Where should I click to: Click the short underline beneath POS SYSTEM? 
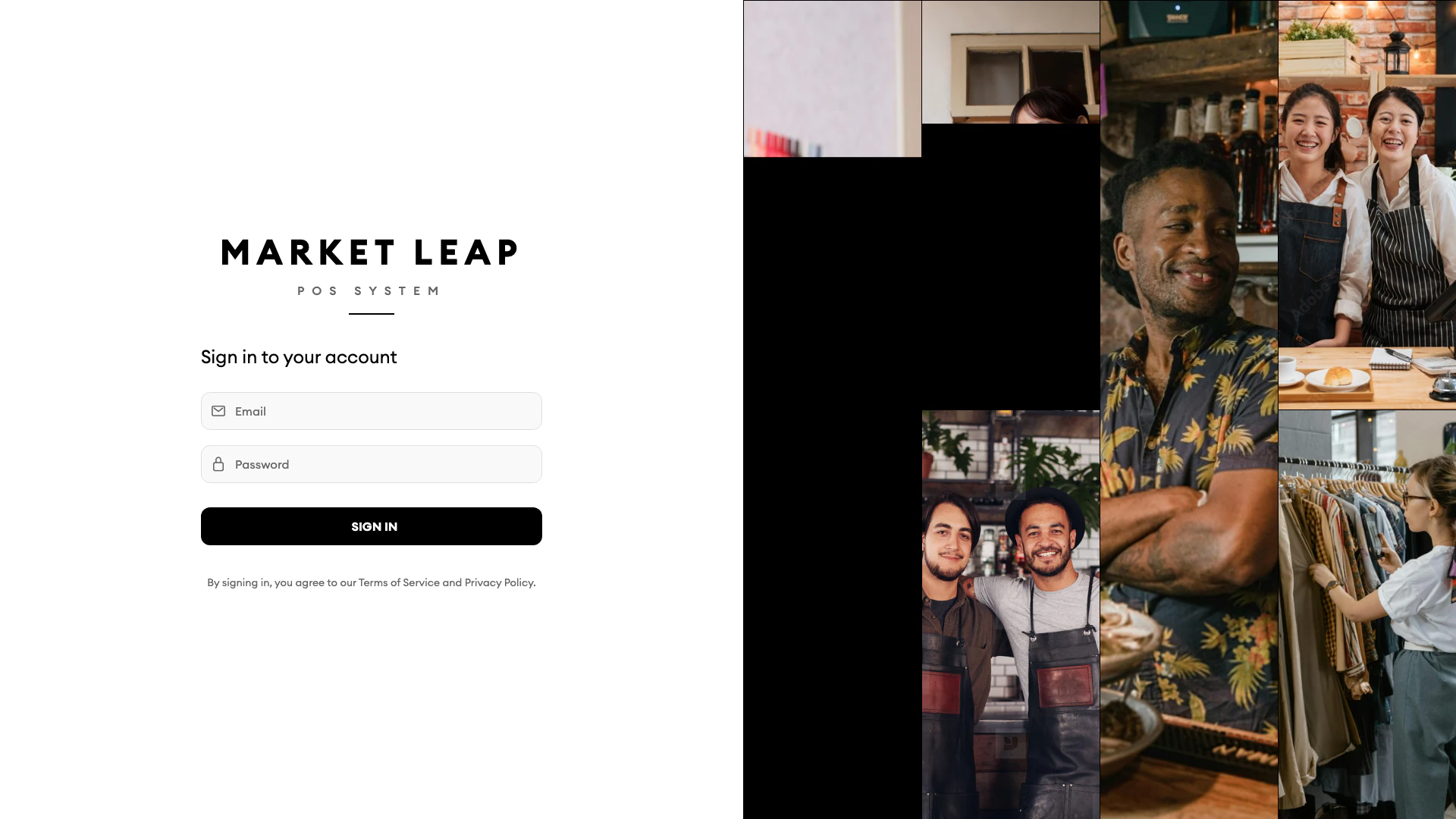tap(372, 314)
